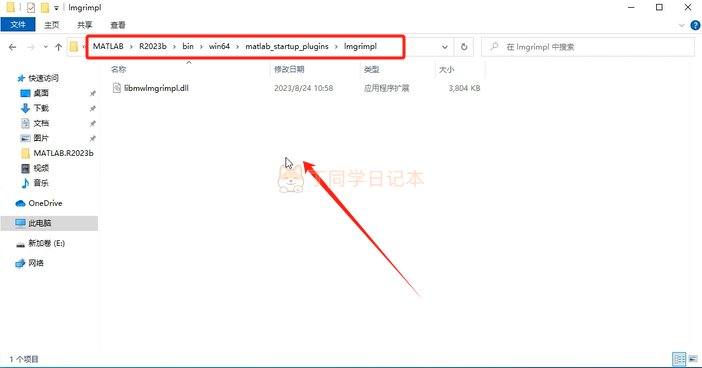
Task: Click the win64 breadcrumb segment
Action: click(x=219, y=46)
